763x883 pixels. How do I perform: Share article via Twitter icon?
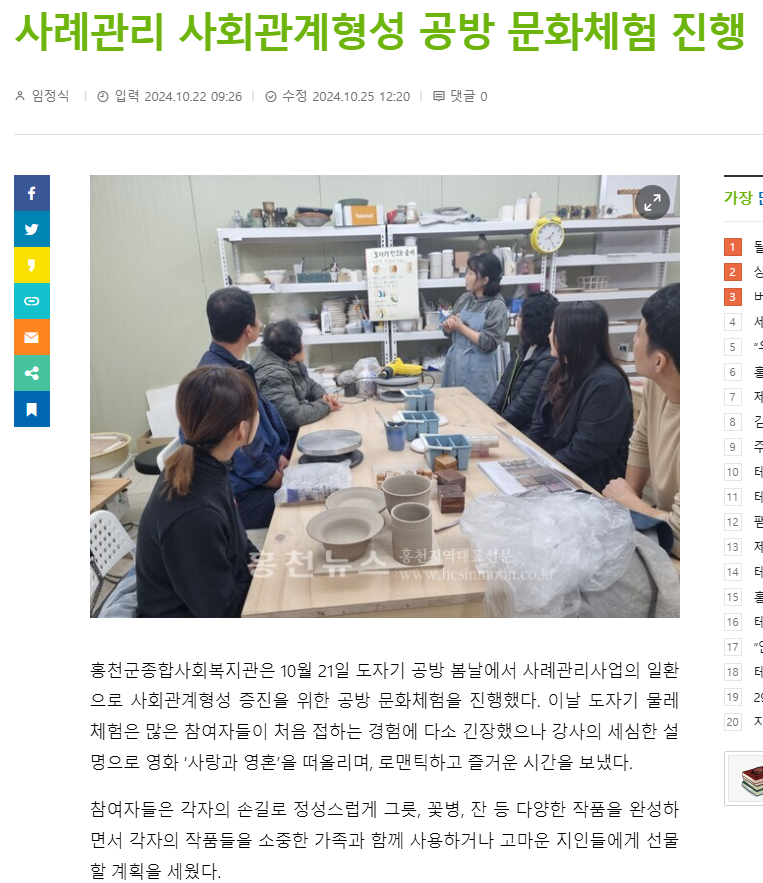tap(32, 229)
